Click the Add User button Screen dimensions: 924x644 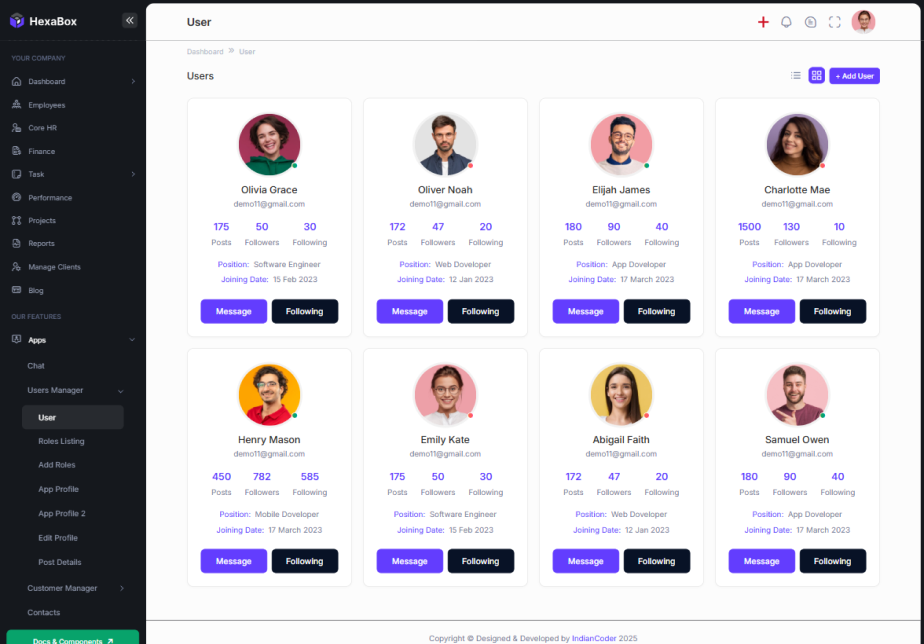(x=854, y=76)
